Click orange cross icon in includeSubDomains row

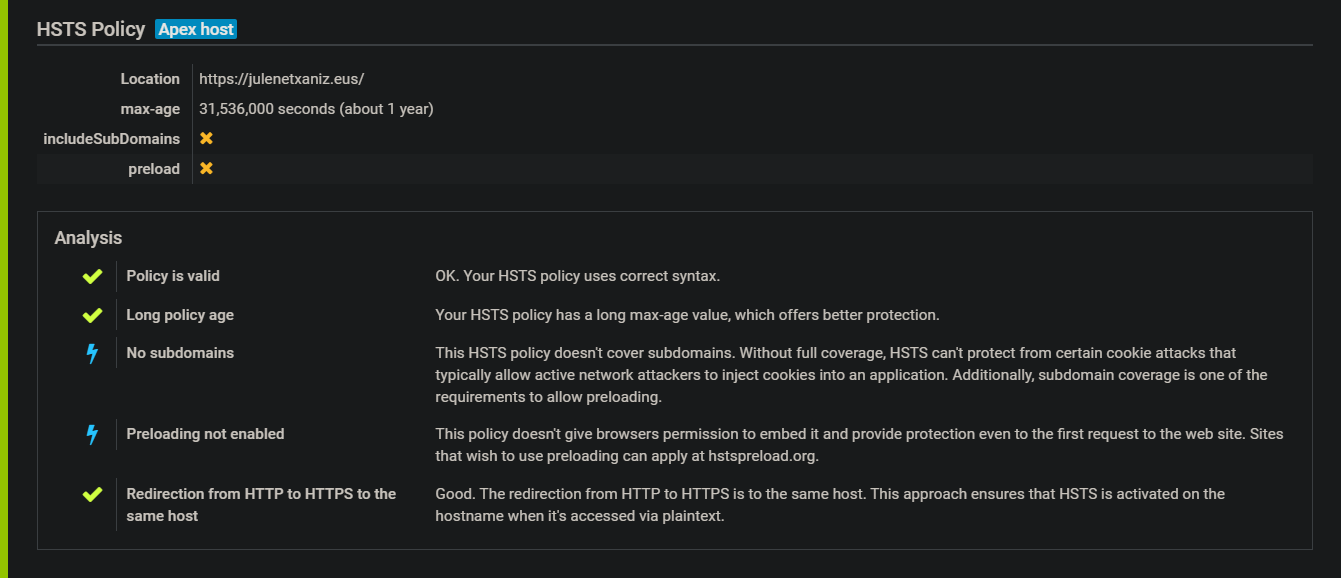pos(206,138)
